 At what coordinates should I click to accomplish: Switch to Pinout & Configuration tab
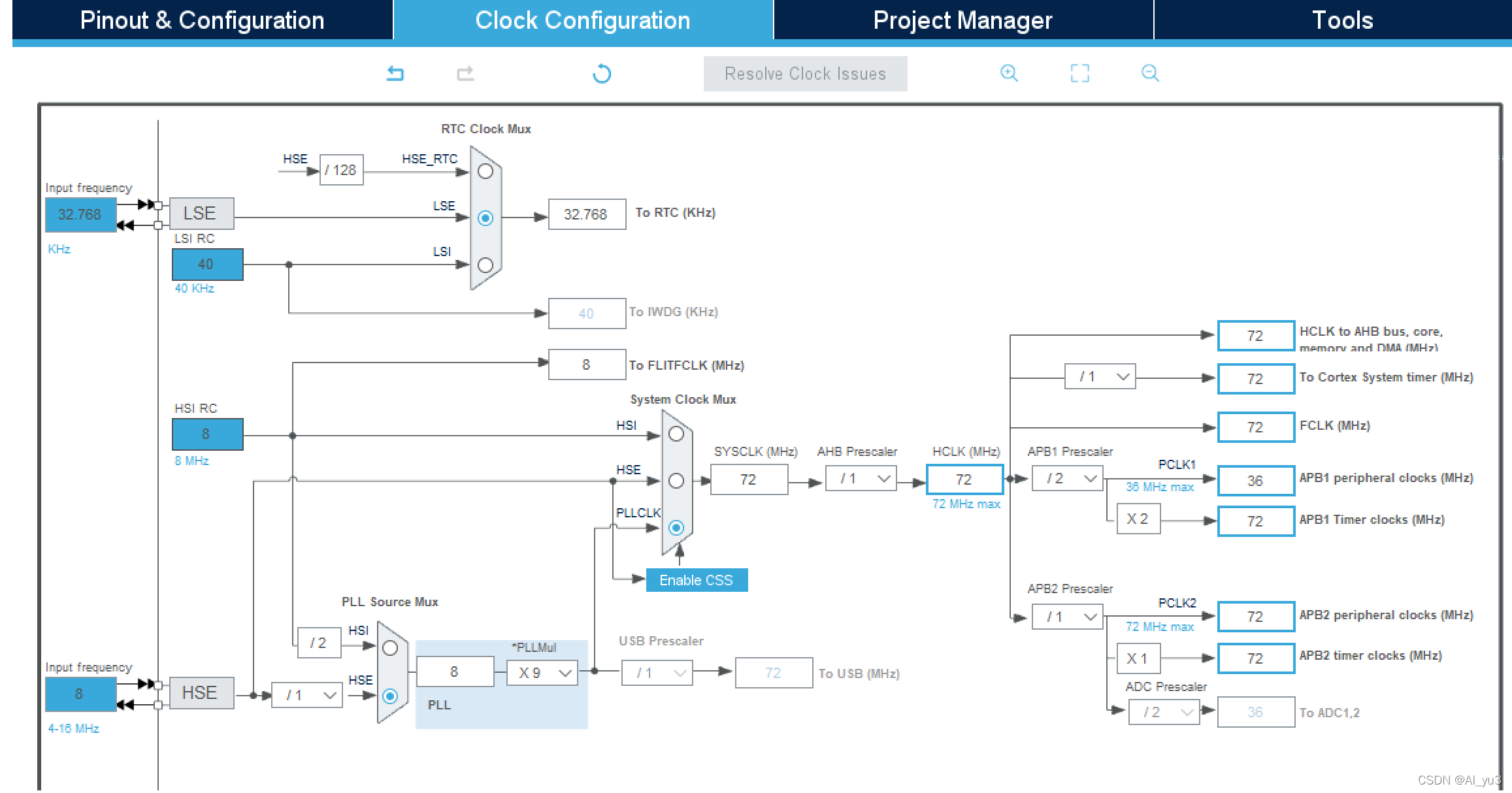tap(202, 20)
